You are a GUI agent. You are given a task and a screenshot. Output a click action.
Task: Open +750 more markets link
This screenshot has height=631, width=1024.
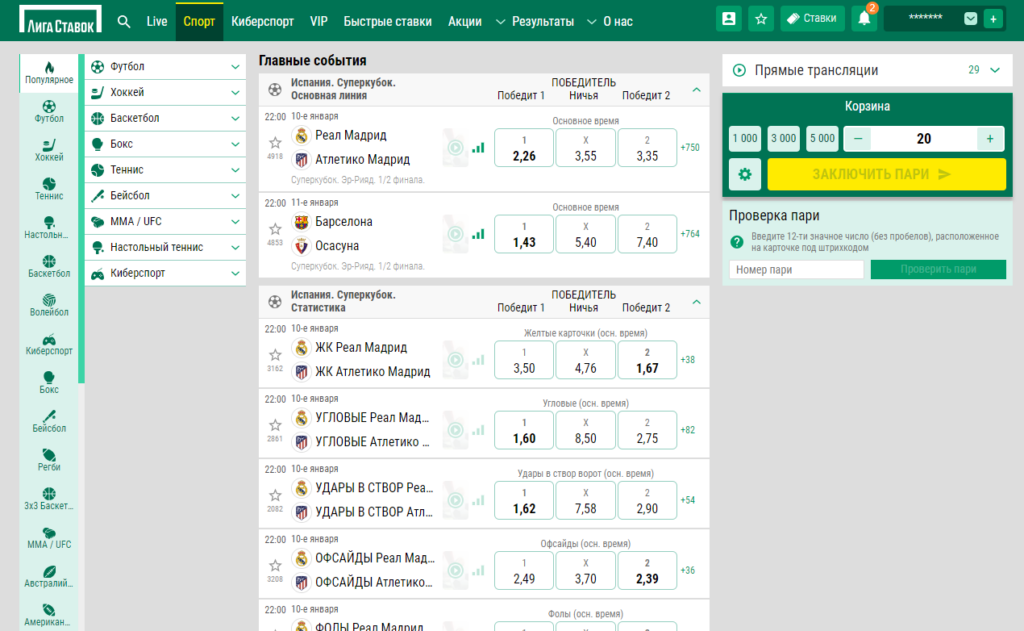(x=690, y=148)
